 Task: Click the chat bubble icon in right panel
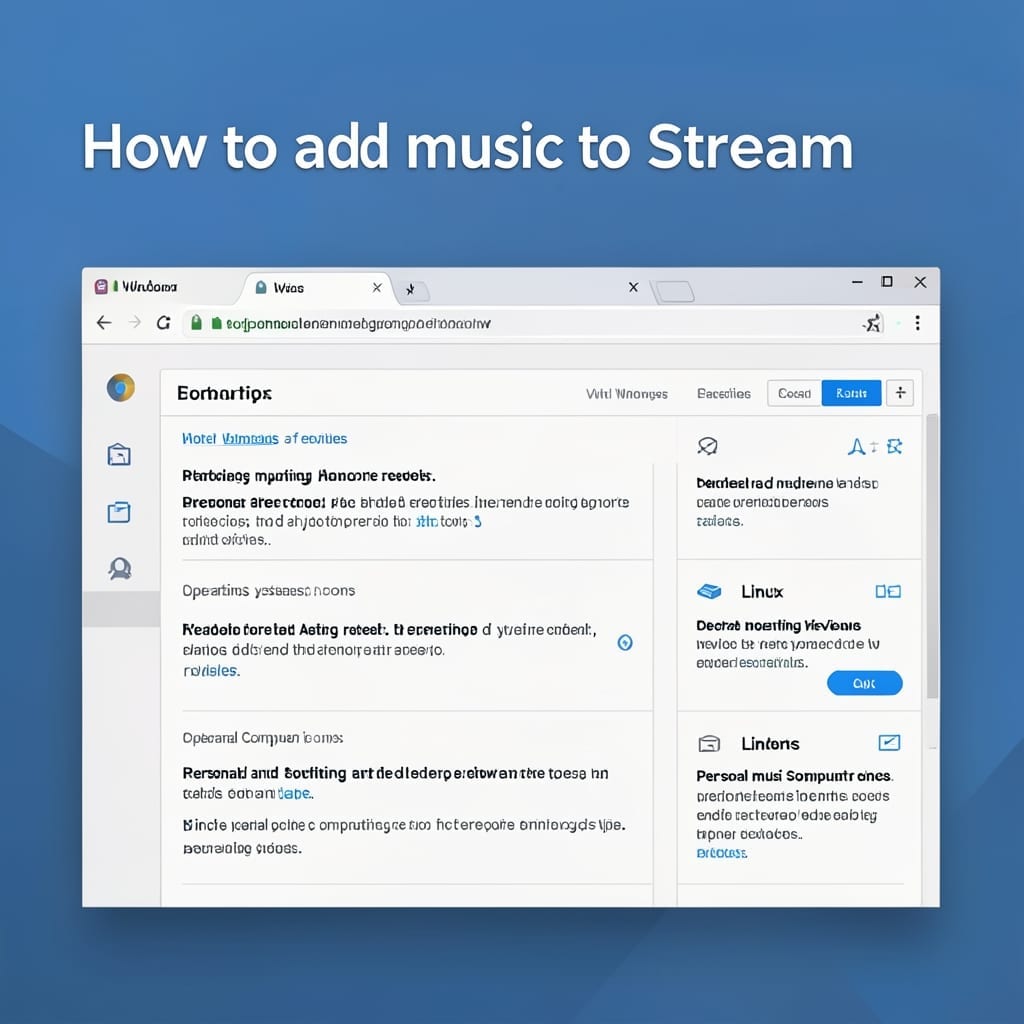[707, 446]
